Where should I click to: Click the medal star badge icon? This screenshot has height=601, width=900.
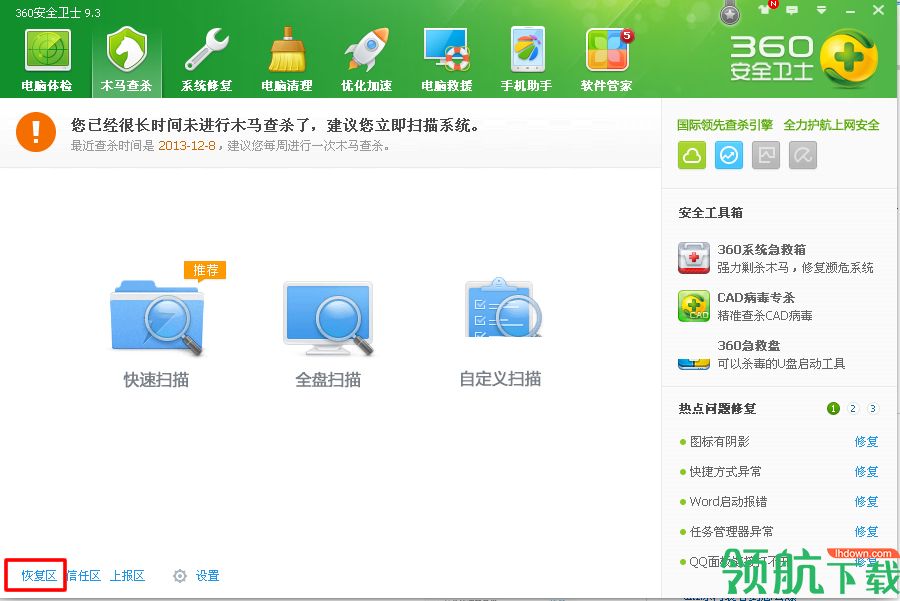point(730,13)
